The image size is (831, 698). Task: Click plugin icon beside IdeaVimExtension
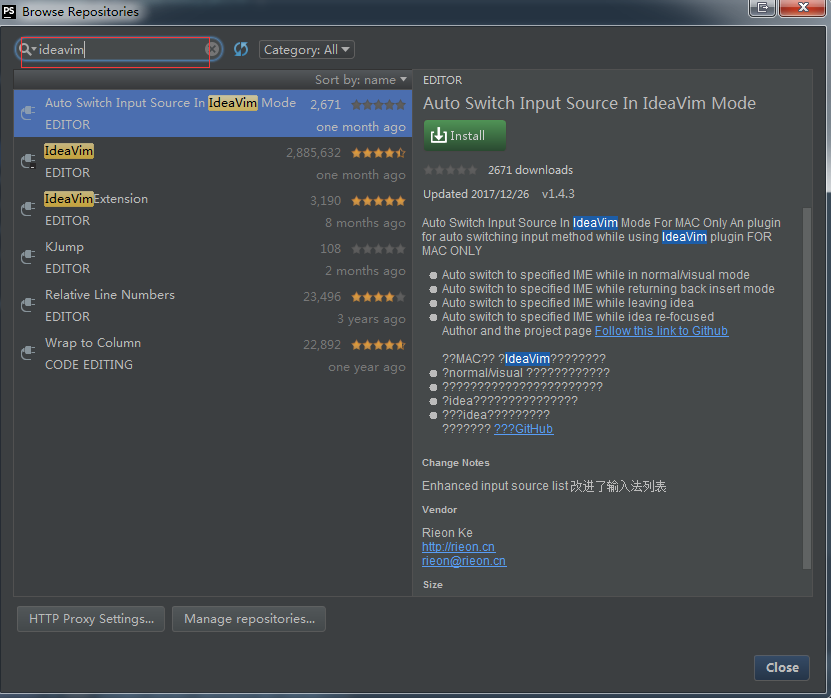coord(28,209)
